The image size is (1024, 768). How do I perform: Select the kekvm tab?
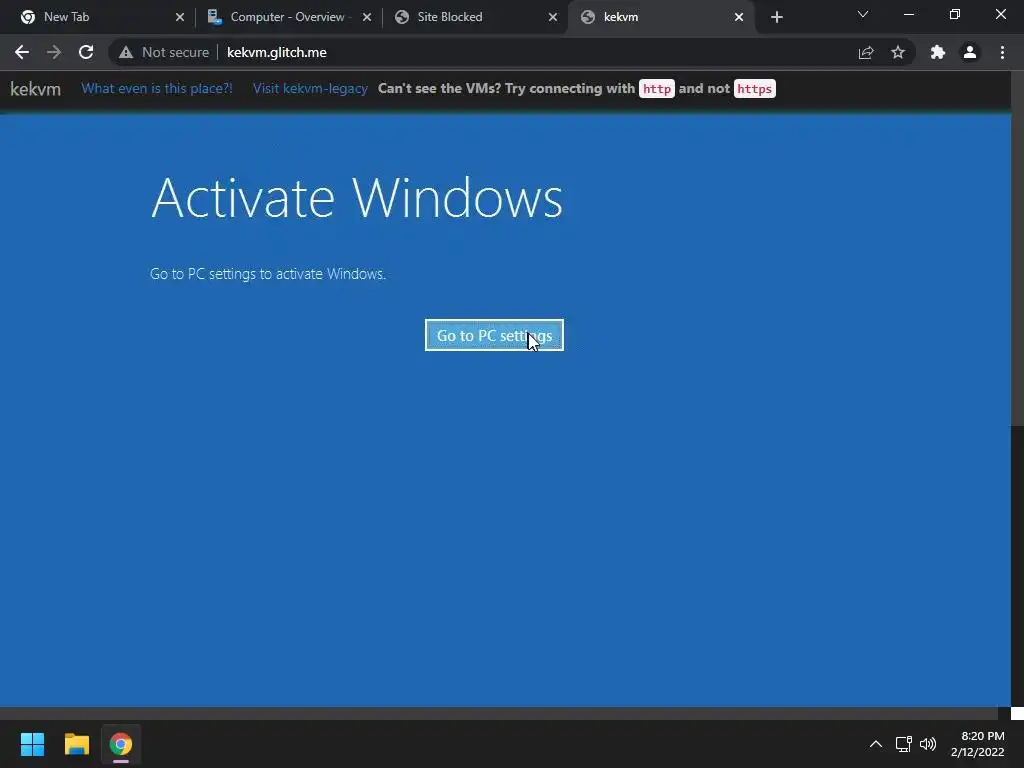pos(661,17)
